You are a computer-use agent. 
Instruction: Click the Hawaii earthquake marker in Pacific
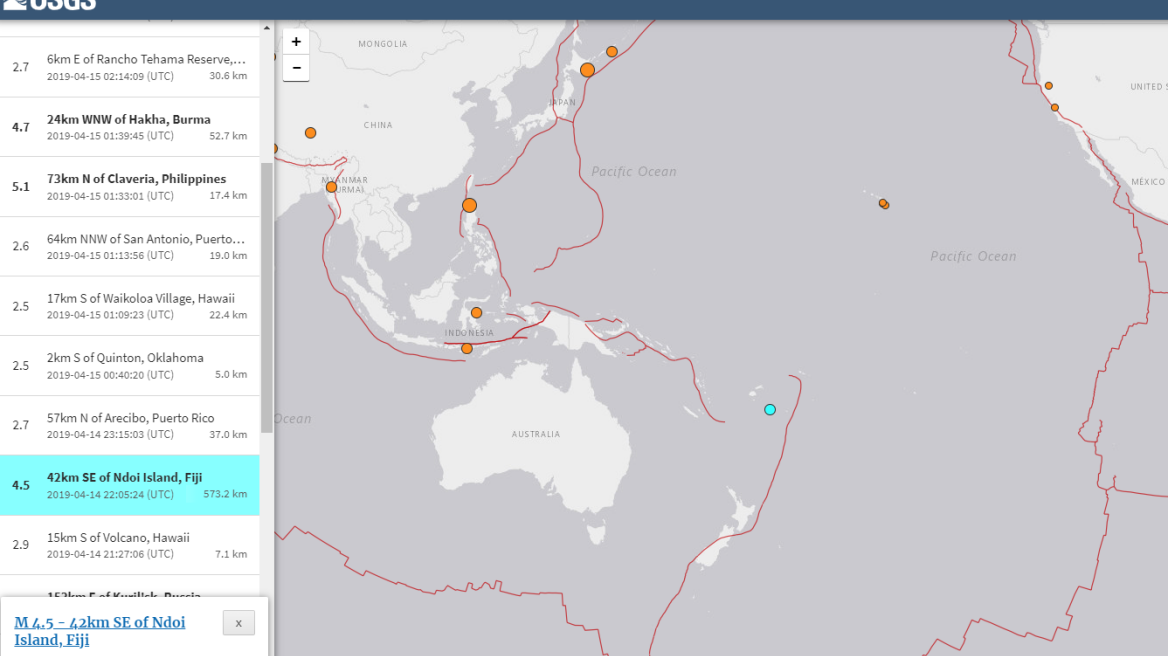pos(883,203)
